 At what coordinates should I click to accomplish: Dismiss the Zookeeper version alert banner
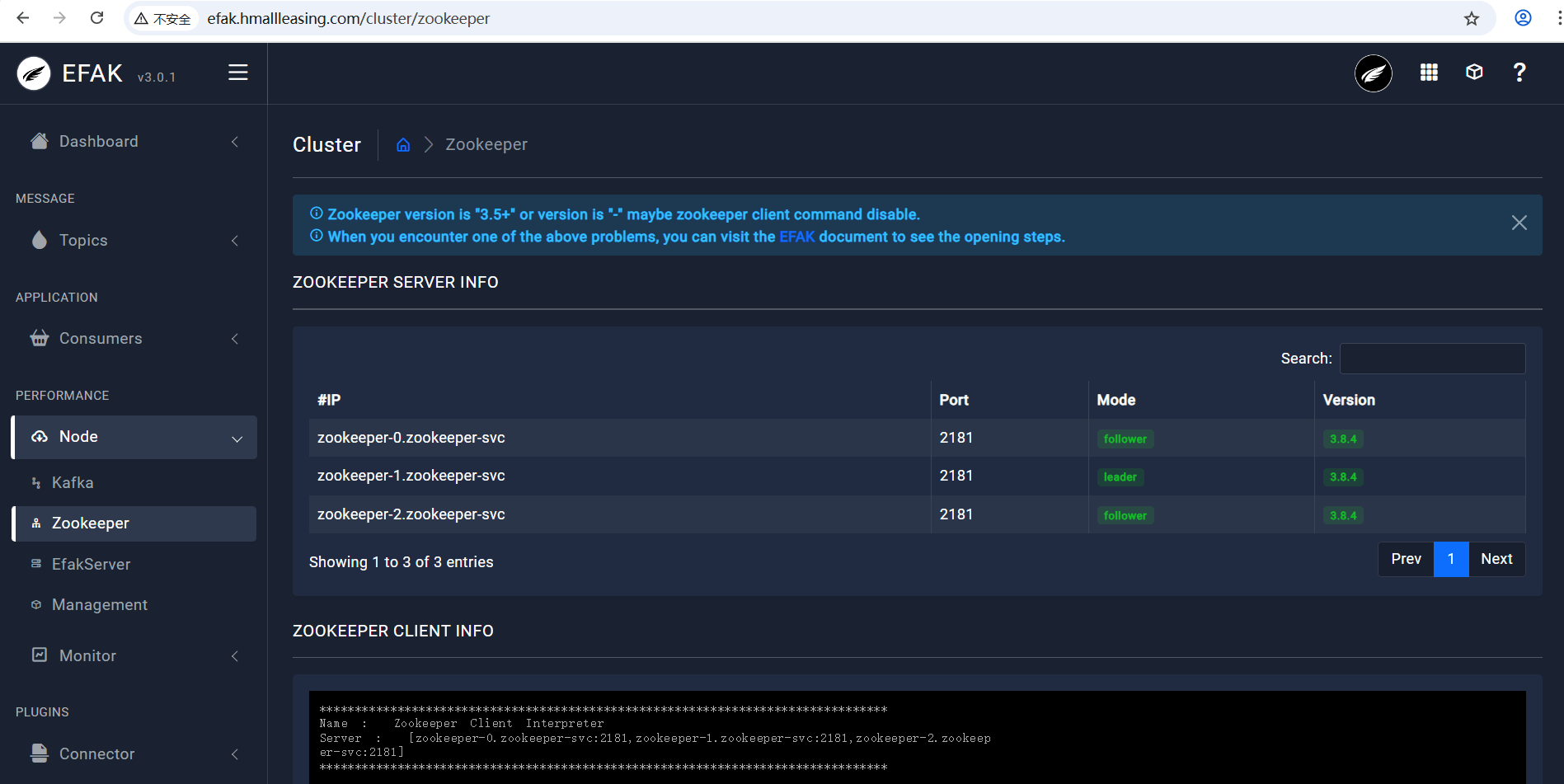click(1519, 223)
